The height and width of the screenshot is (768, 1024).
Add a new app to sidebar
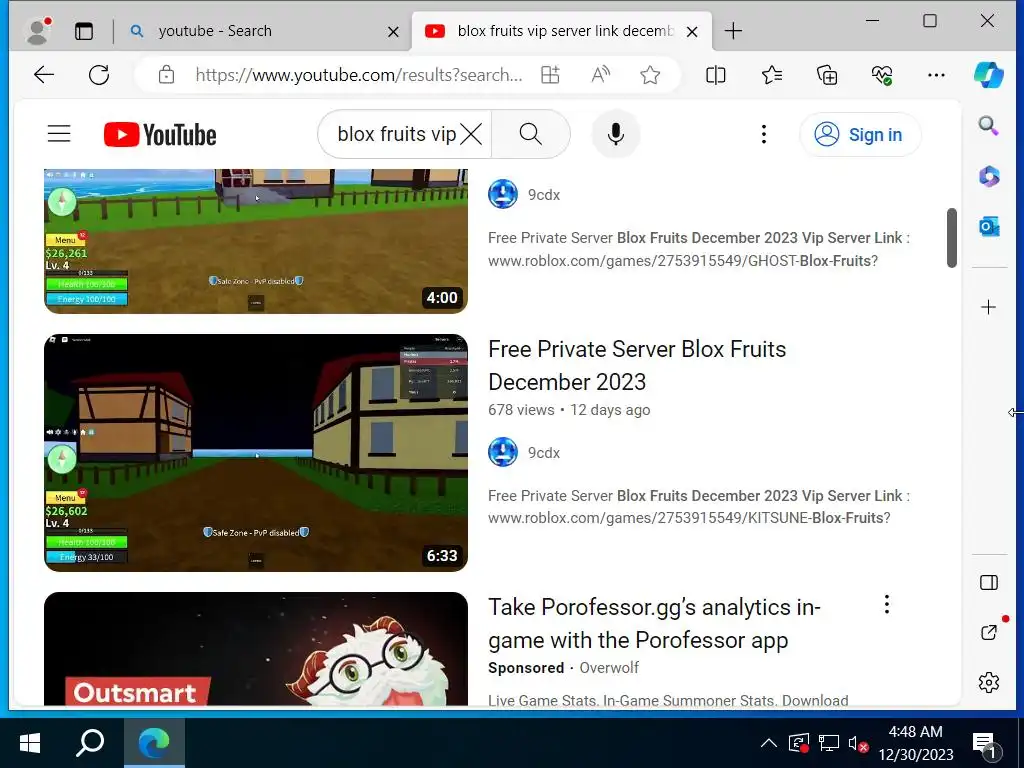click(x=989, y=307)
